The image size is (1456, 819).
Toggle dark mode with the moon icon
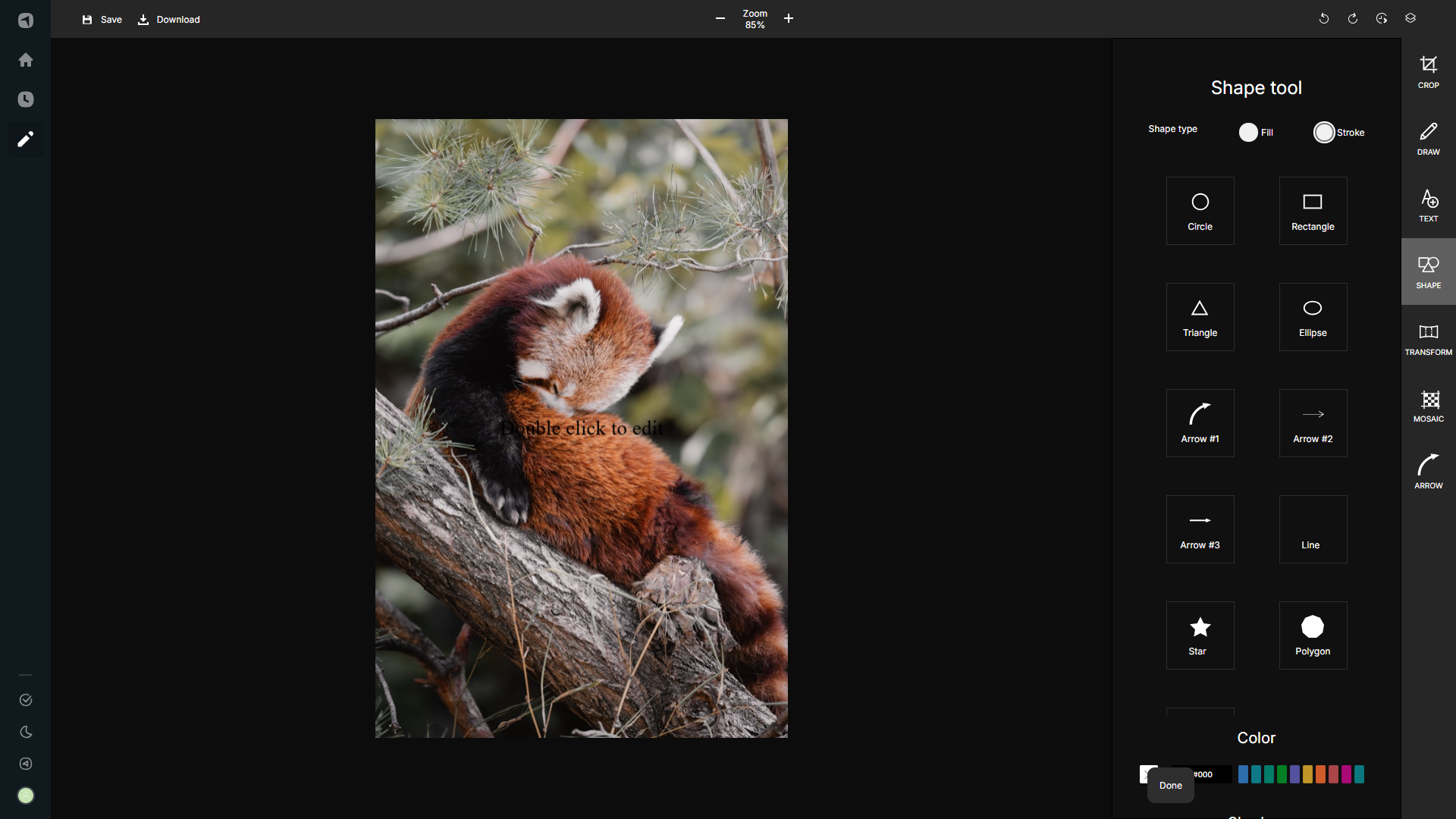click(x=26, y=732)
